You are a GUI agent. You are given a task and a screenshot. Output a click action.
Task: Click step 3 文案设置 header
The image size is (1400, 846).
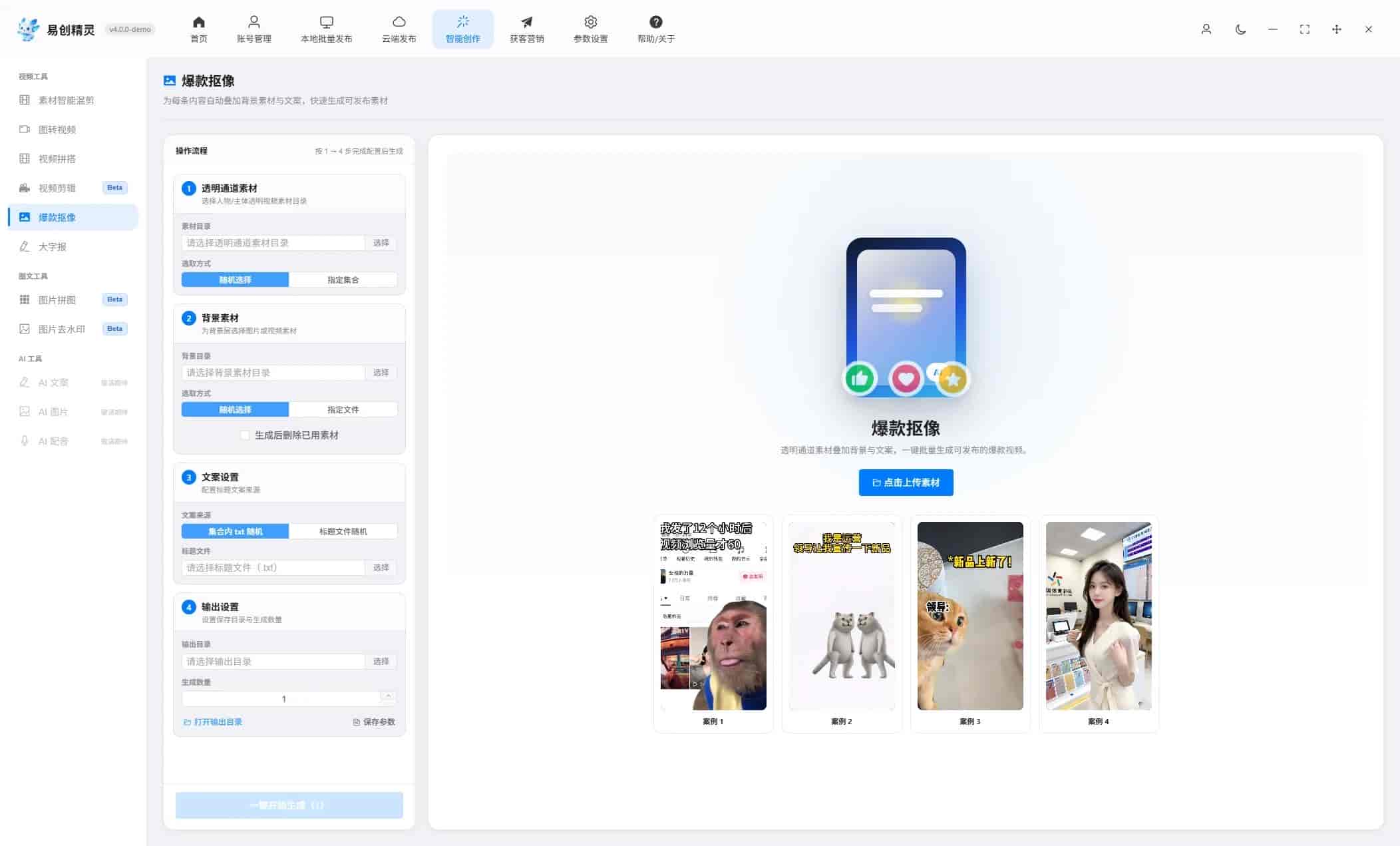point(289,483)
